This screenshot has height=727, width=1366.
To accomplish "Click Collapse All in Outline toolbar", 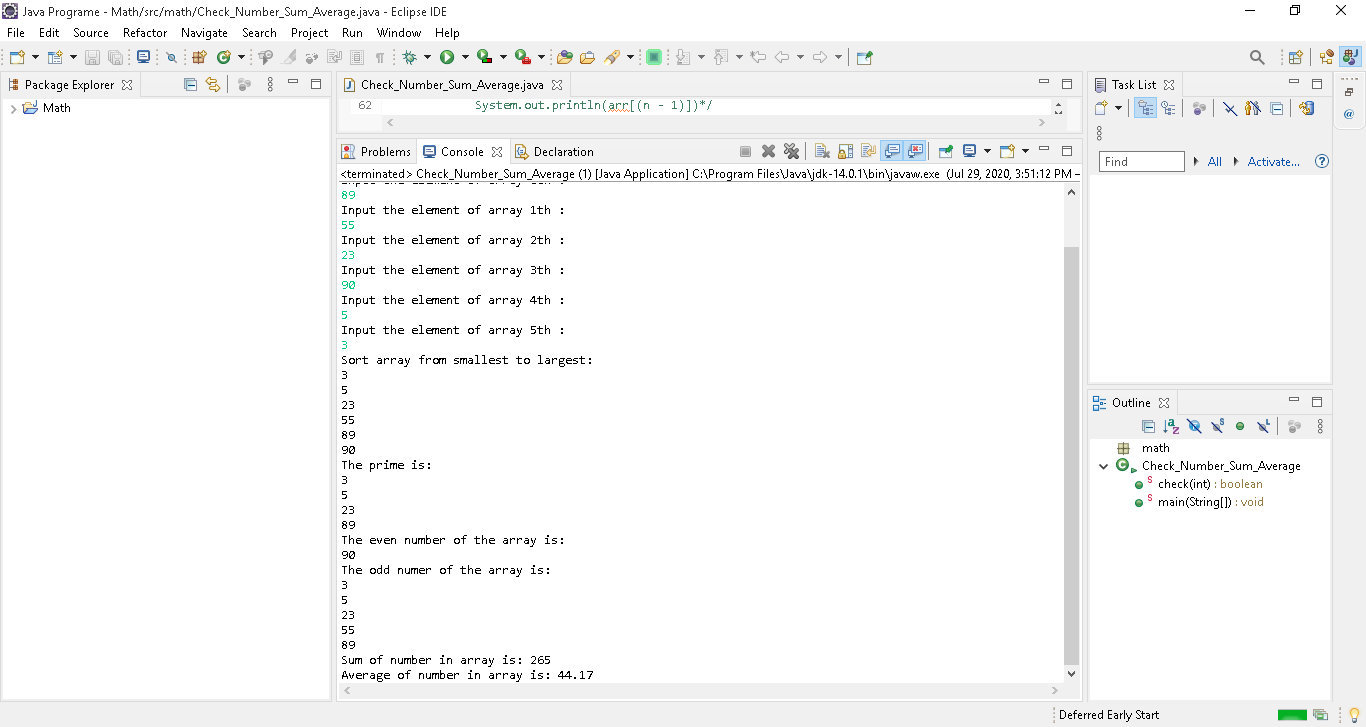I will point(1148,426).
